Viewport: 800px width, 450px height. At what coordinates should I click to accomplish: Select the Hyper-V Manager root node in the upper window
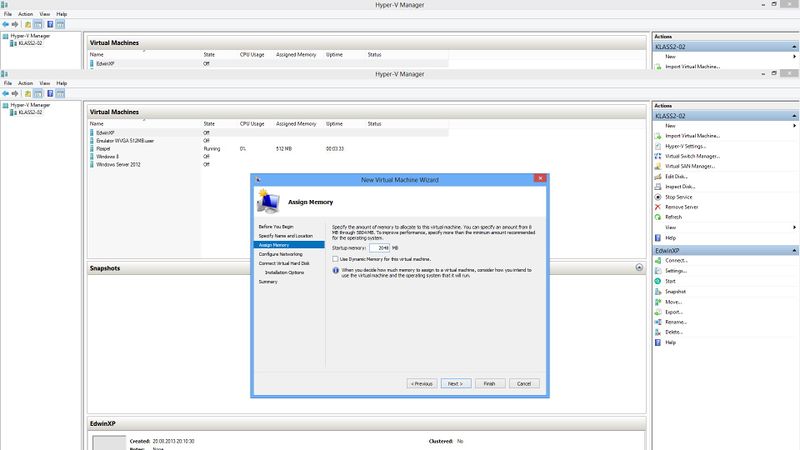pyautogui.click(x=30, y=36)
